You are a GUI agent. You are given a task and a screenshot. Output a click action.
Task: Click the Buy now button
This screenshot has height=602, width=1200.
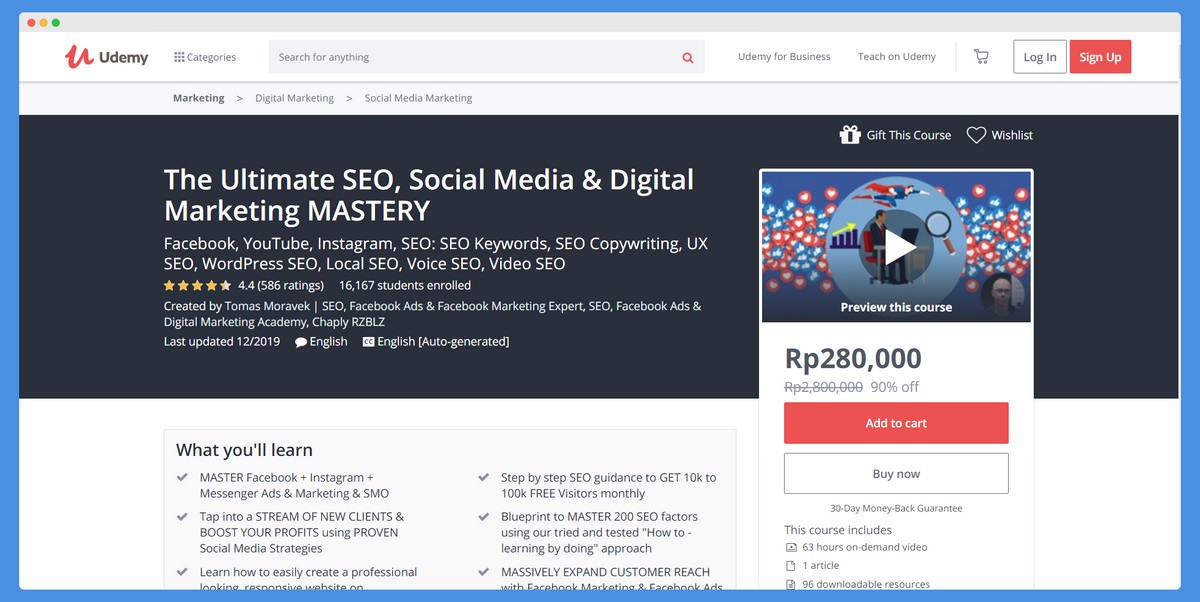[x=896, y=474]
